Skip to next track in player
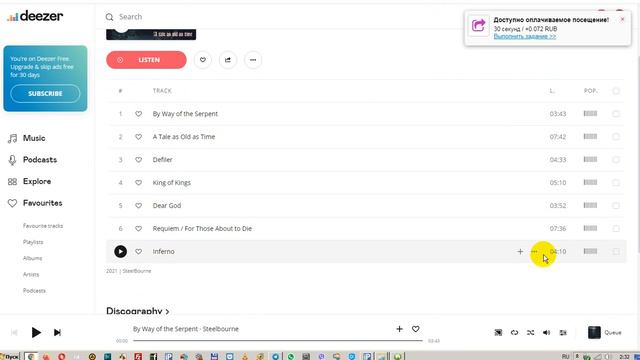 (x=57, y=333)
